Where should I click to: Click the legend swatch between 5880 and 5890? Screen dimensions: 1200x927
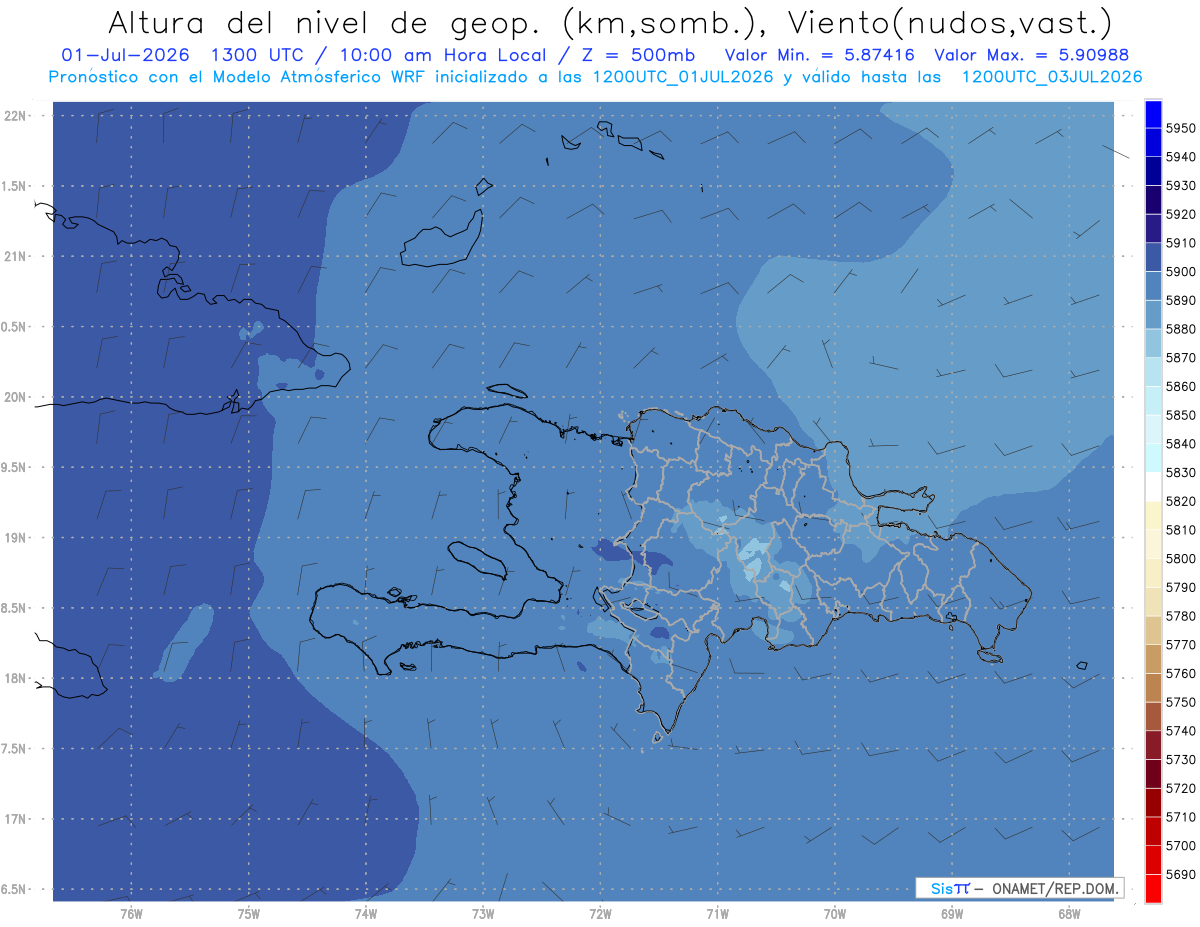(1153, 314)
